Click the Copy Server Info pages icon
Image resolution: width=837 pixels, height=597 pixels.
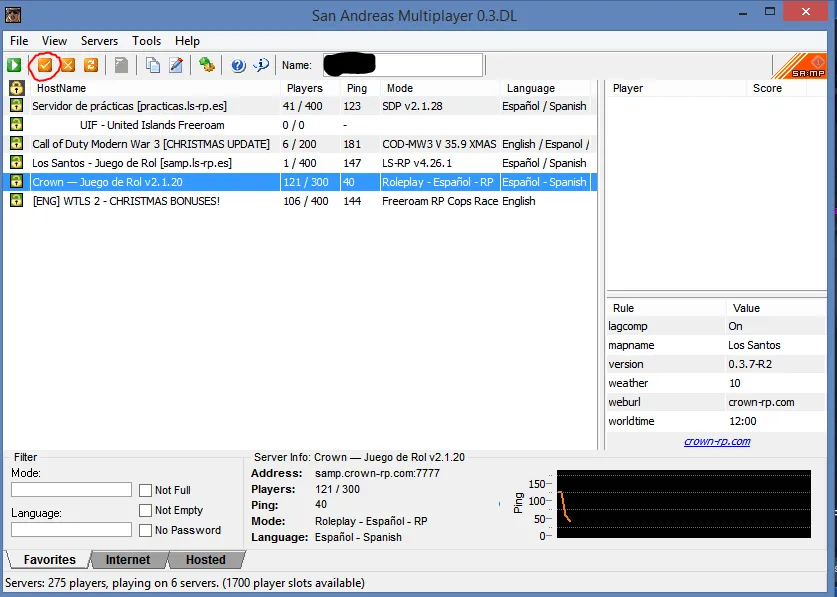(153, 65)
